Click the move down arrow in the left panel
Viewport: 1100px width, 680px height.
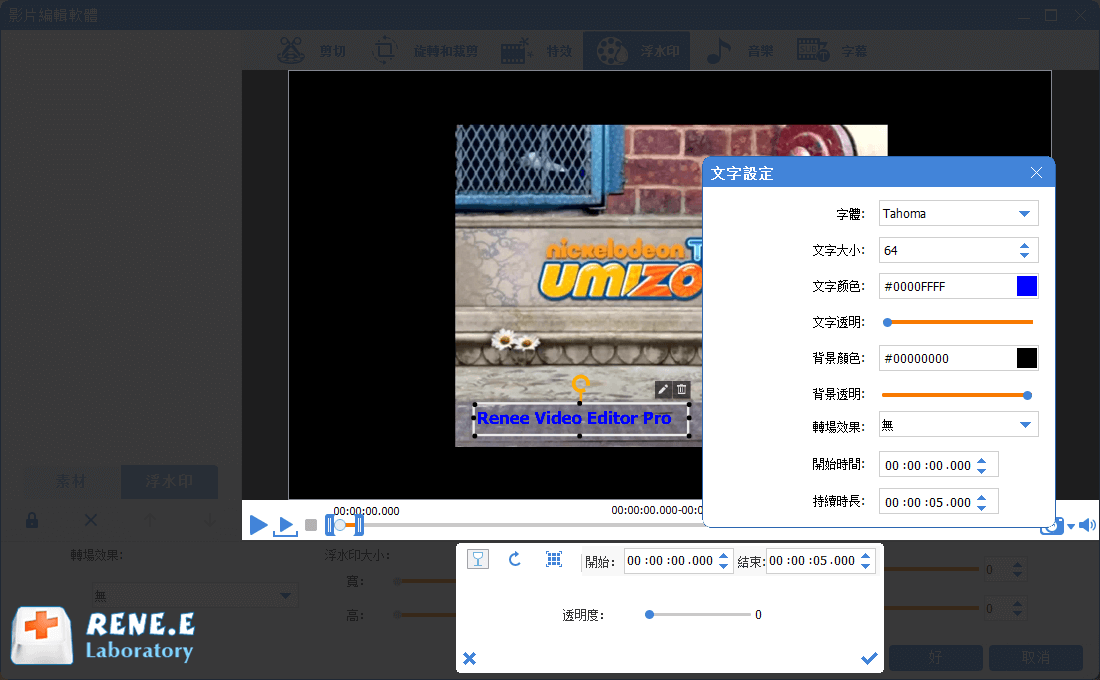[x=209, y=520]
